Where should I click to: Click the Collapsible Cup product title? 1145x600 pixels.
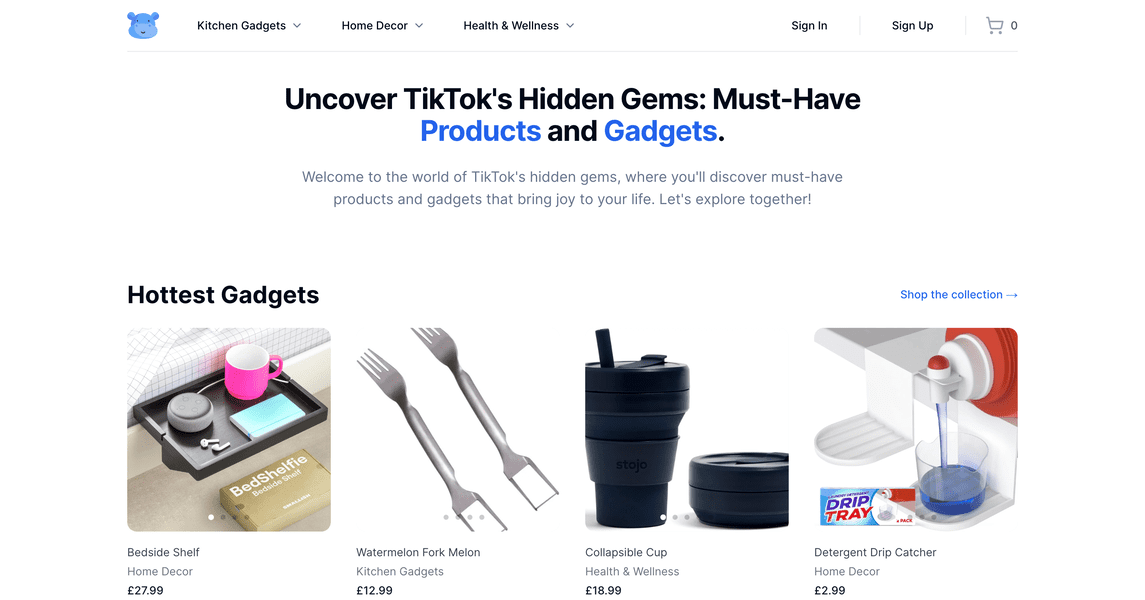click(626, 553)
